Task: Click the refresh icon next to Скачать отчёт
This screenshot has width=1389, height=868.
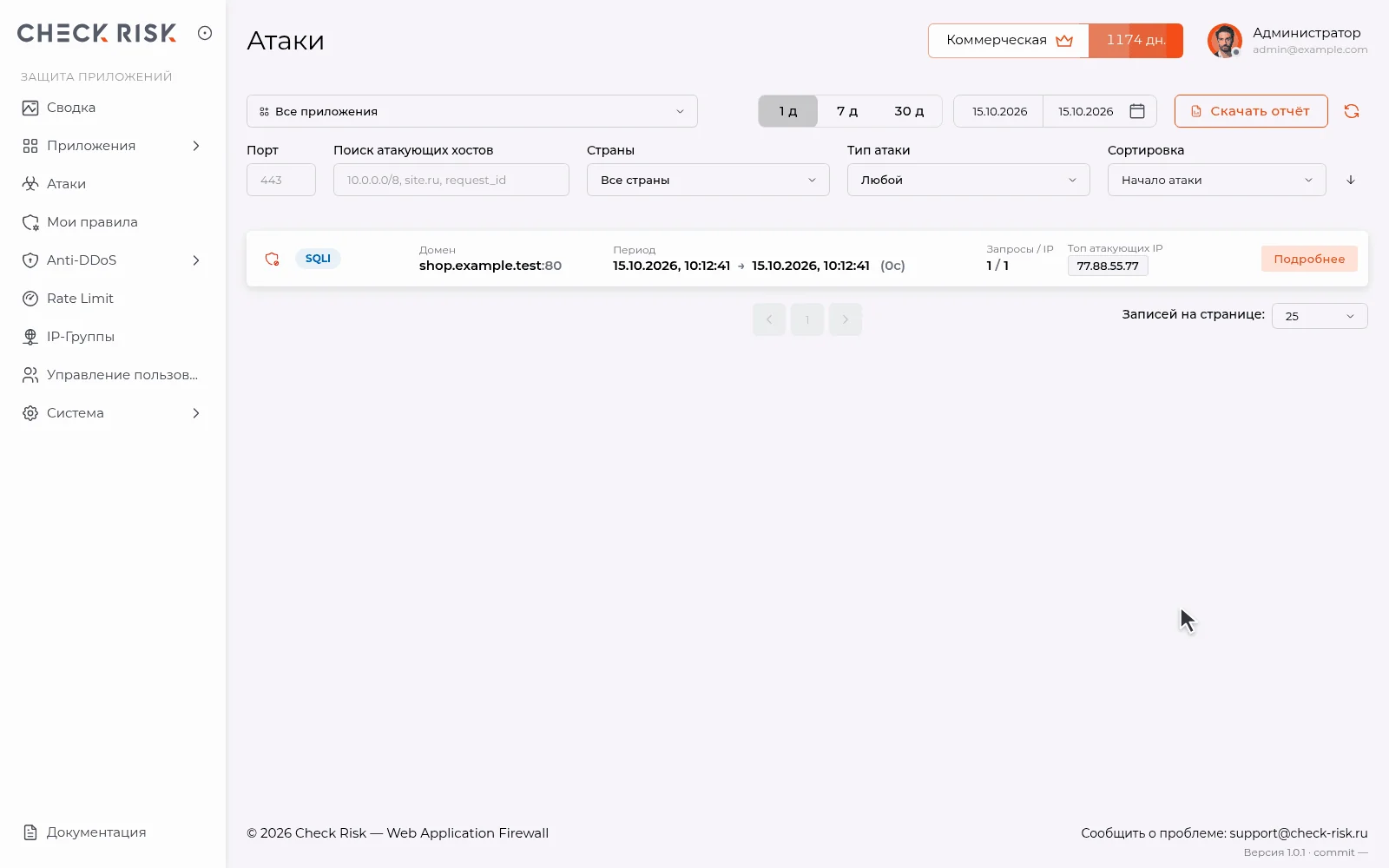Action: 1352,111
